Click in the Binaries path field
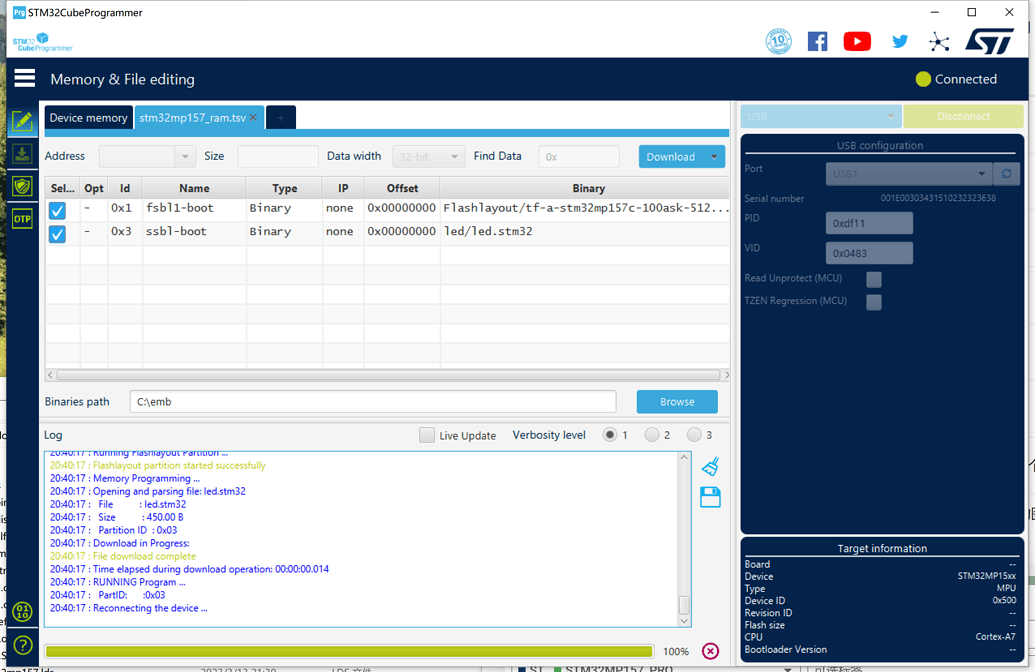This screenshot has height=672, width=1035. (x=372, y=401)
